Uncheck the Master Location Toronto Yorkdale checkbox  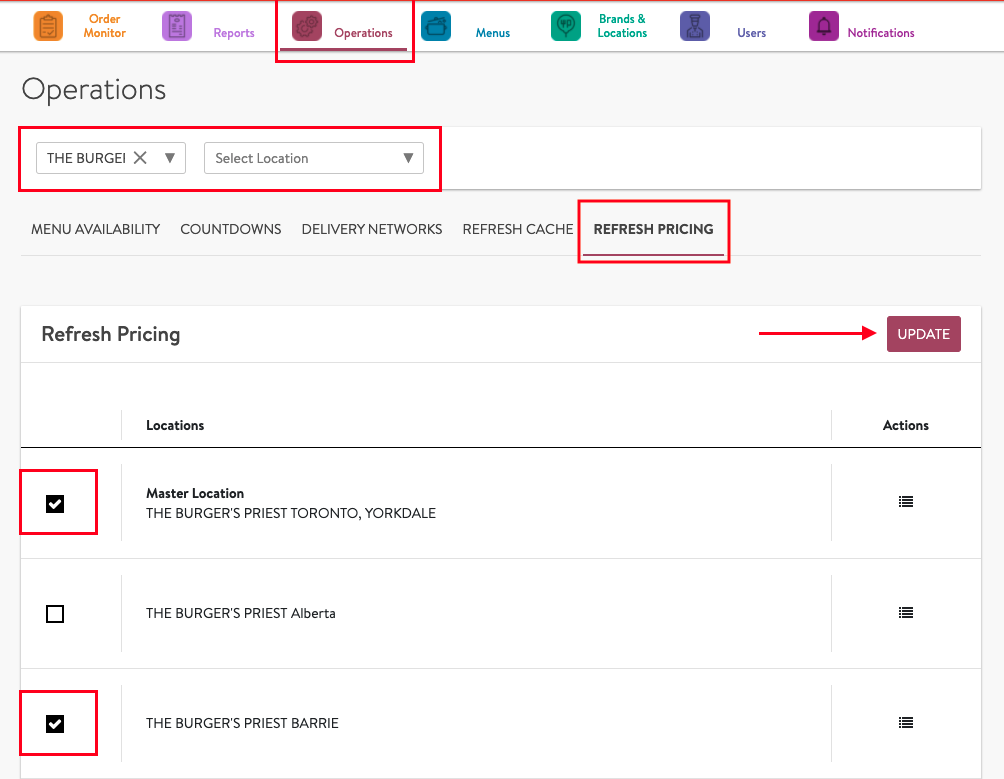point(55,503)
